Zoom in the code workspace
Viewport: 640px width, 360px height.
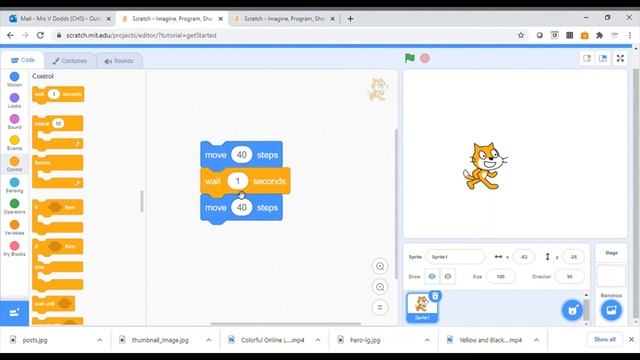[380, 267]
